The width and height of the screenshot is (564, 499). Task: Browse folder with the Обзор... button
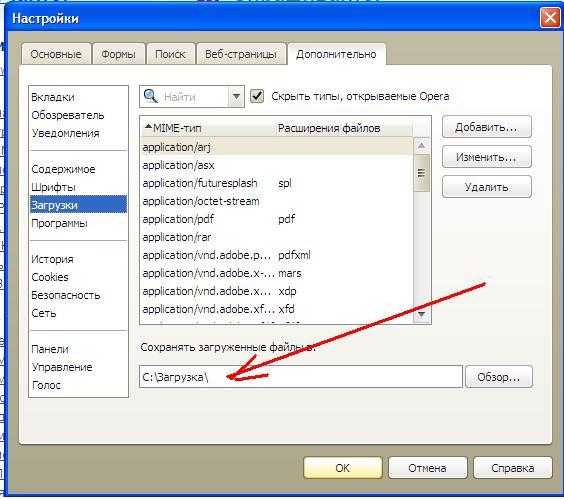(x=499, y=377)
